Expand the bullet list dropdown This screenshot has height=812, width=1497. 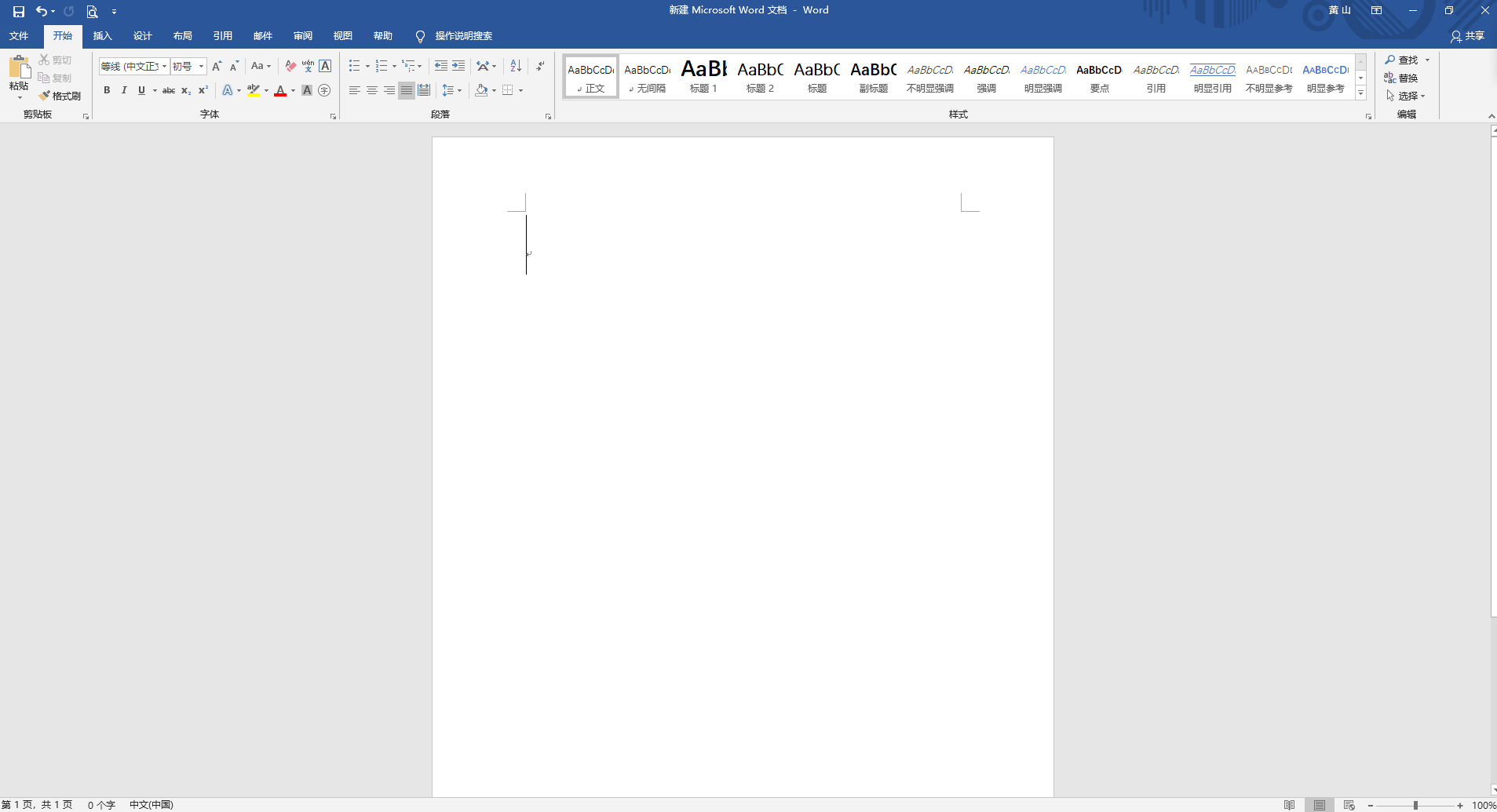tap(366, 66)
